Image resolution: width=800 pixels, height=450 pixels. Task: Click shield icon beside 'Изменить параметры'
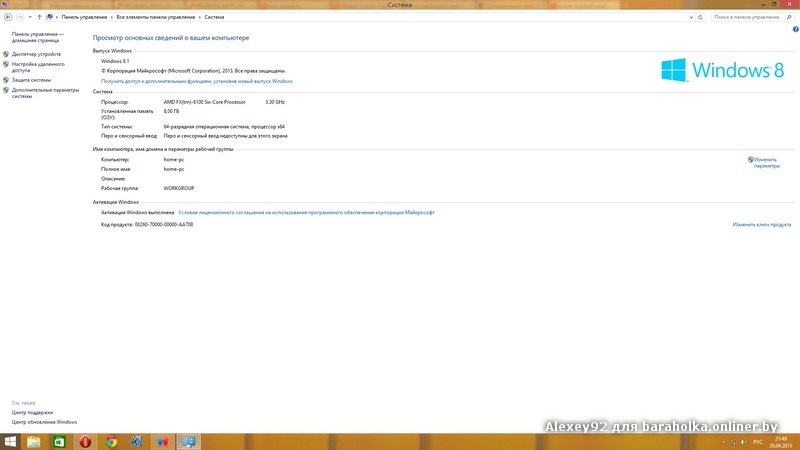coord(751,160)
